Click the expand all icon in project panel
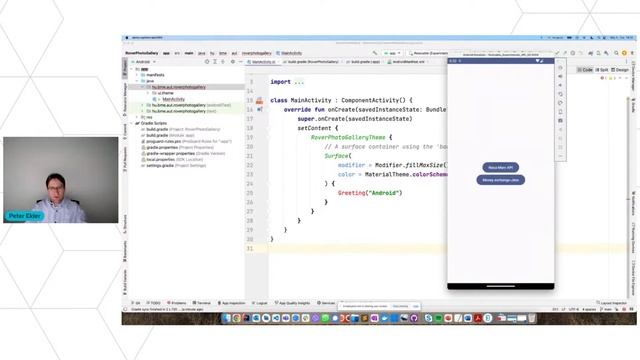Screen dimensions: 640x360 click(215, 62)
